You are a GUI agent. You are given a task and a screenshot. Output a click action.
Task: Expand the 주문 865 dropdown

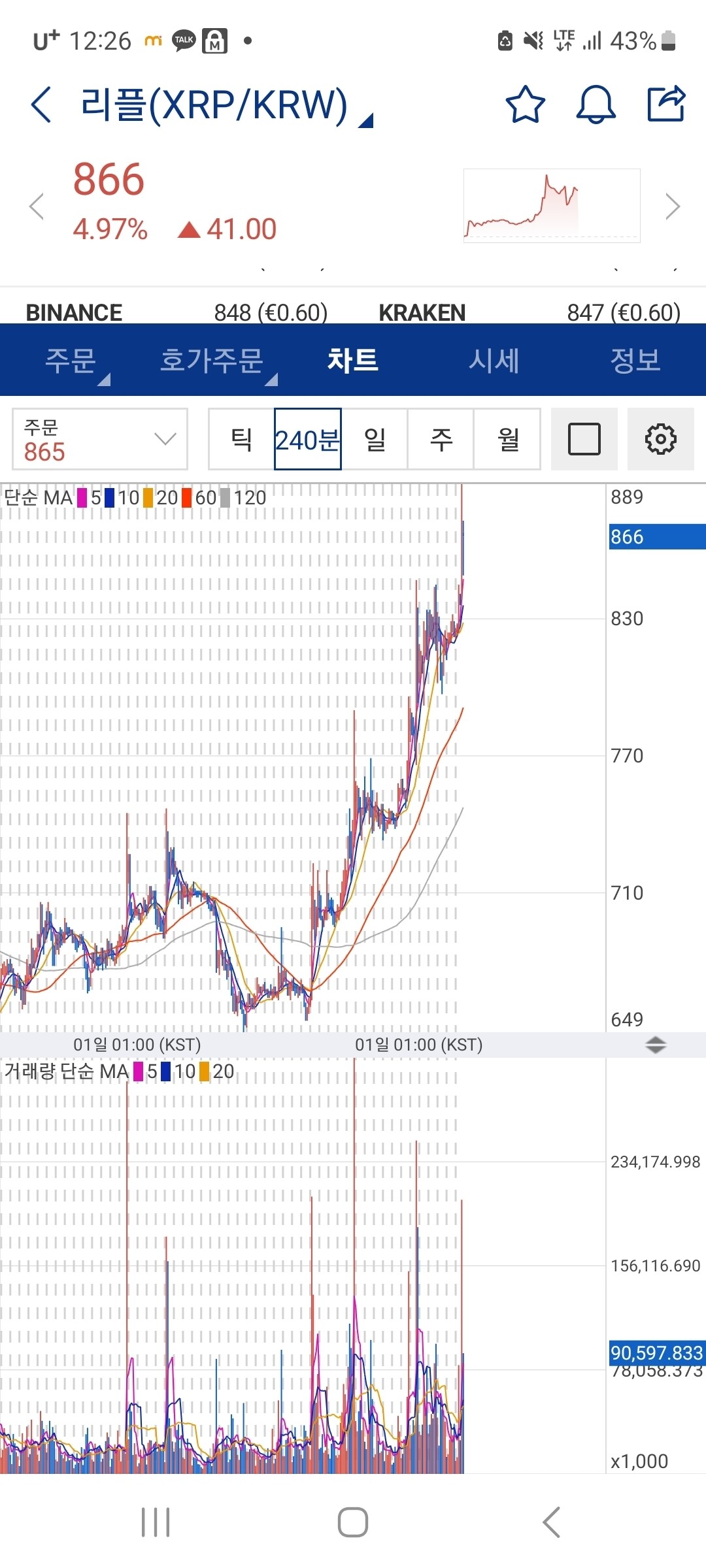tap(100, 439)
